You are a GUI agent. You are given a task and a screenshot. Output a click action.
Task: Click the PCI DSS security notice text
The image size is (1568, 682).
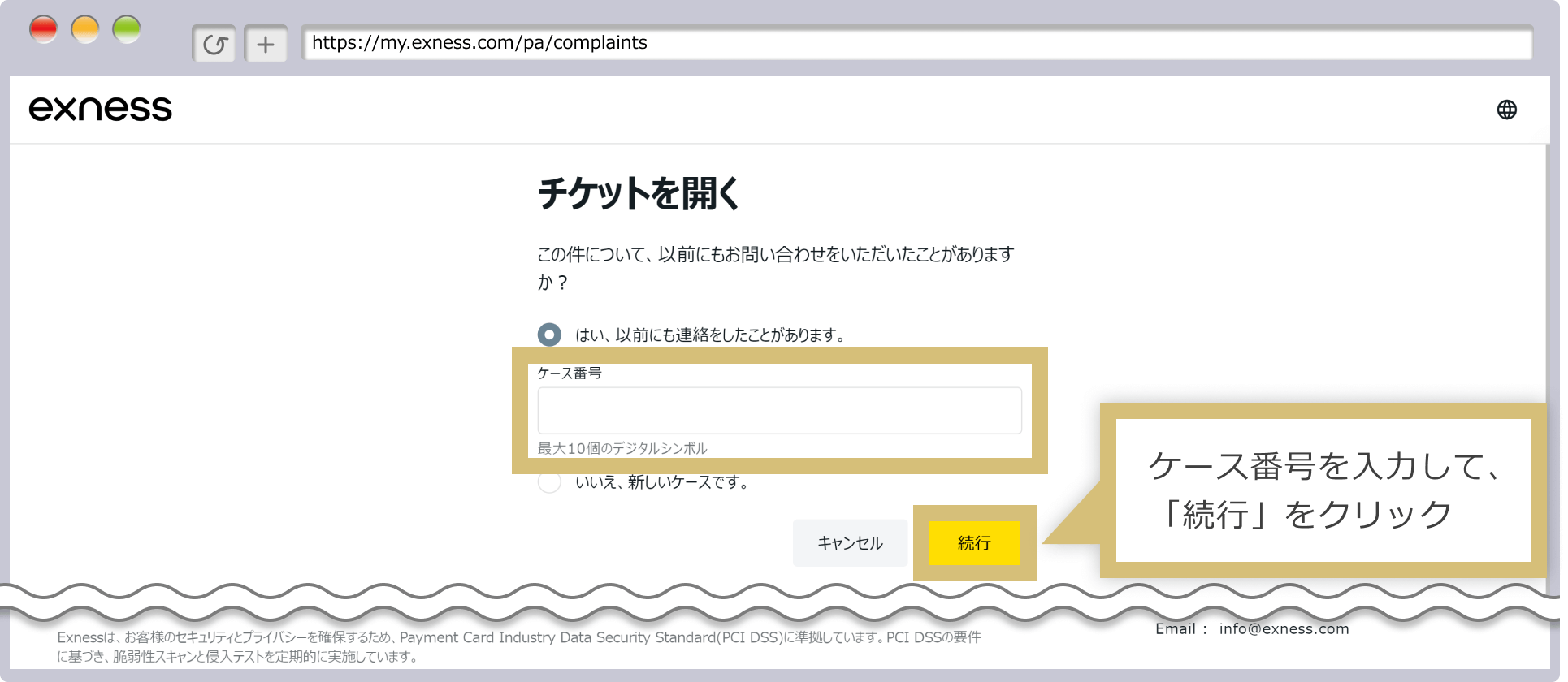[519, 647]
